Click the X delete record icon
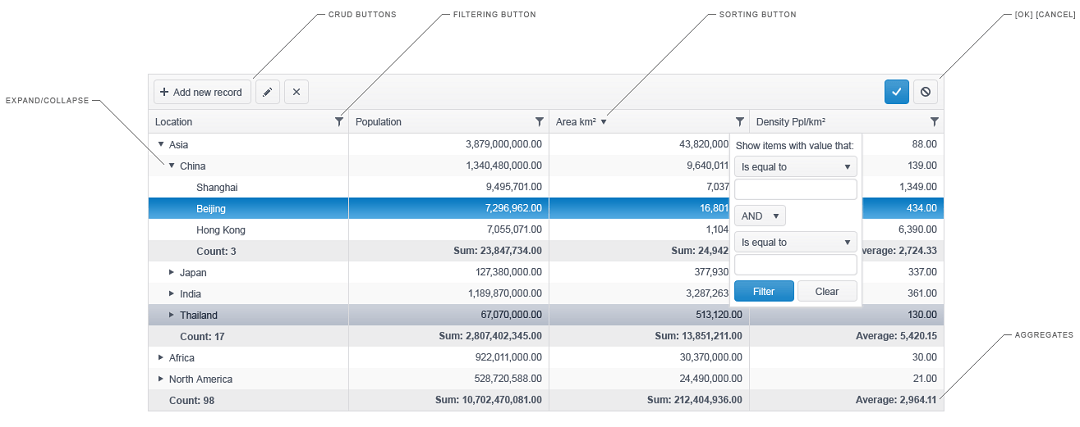The width and height of the screenshot is (1080, 427). (x=296, y=92)
